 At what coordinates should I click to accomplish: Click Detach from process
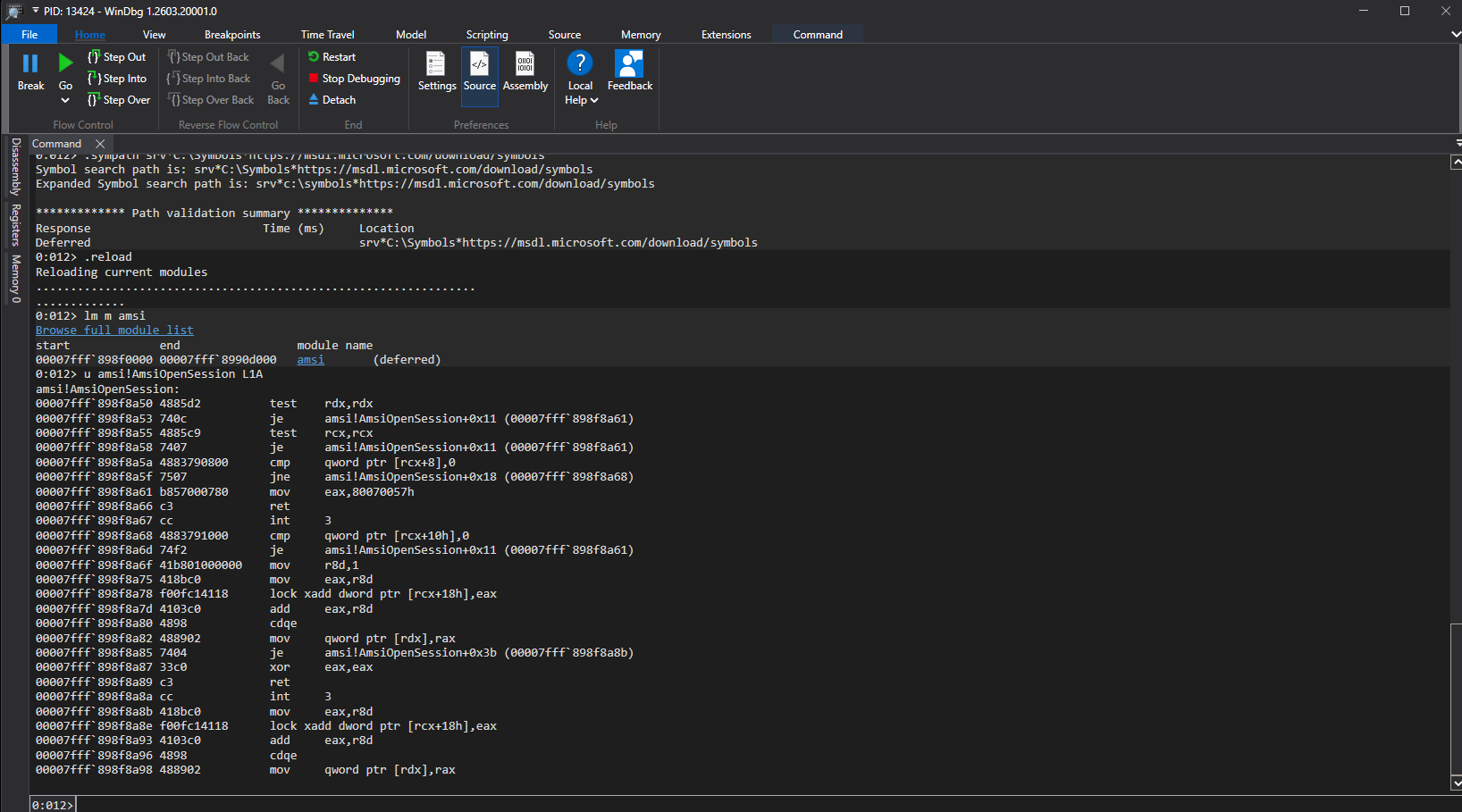[x=332, y=100]
